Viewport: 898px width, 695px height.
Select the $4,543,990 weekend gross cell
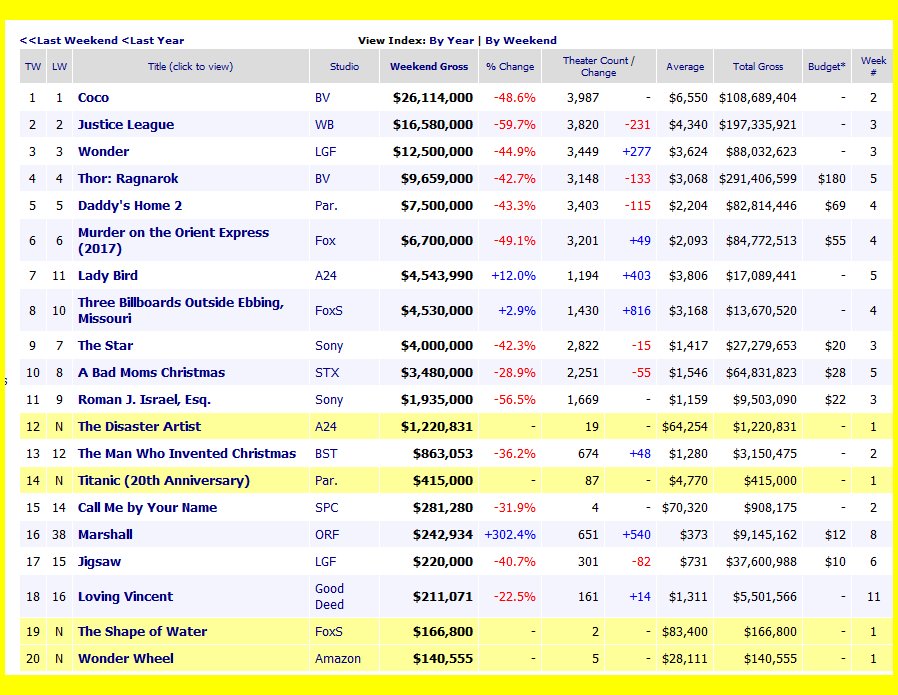437,275
